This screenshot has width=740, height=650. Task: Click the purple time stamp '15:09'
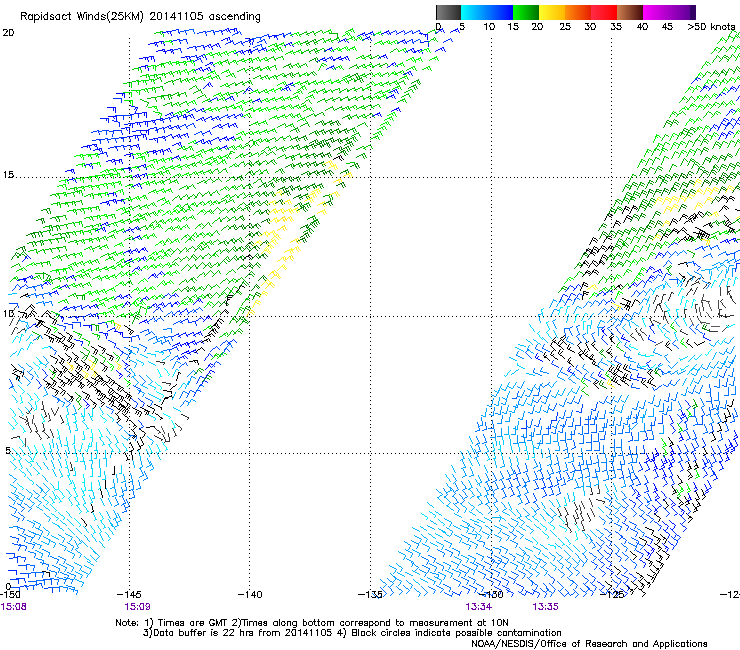[x=137, y=607]
